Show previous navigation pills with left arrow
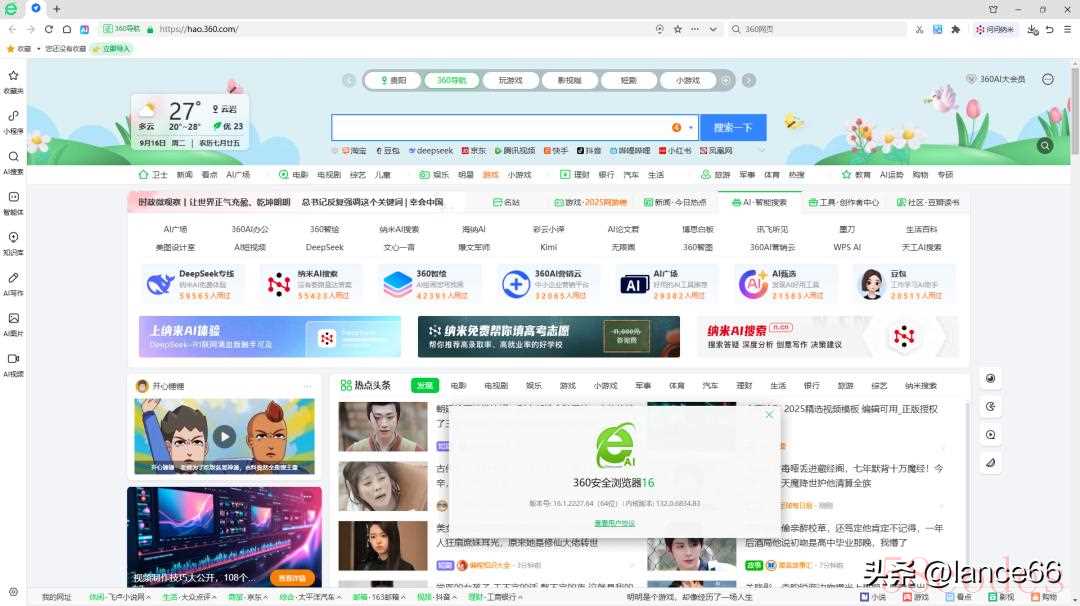Screen dimensions: 1080x606 [x=349, y=81]
